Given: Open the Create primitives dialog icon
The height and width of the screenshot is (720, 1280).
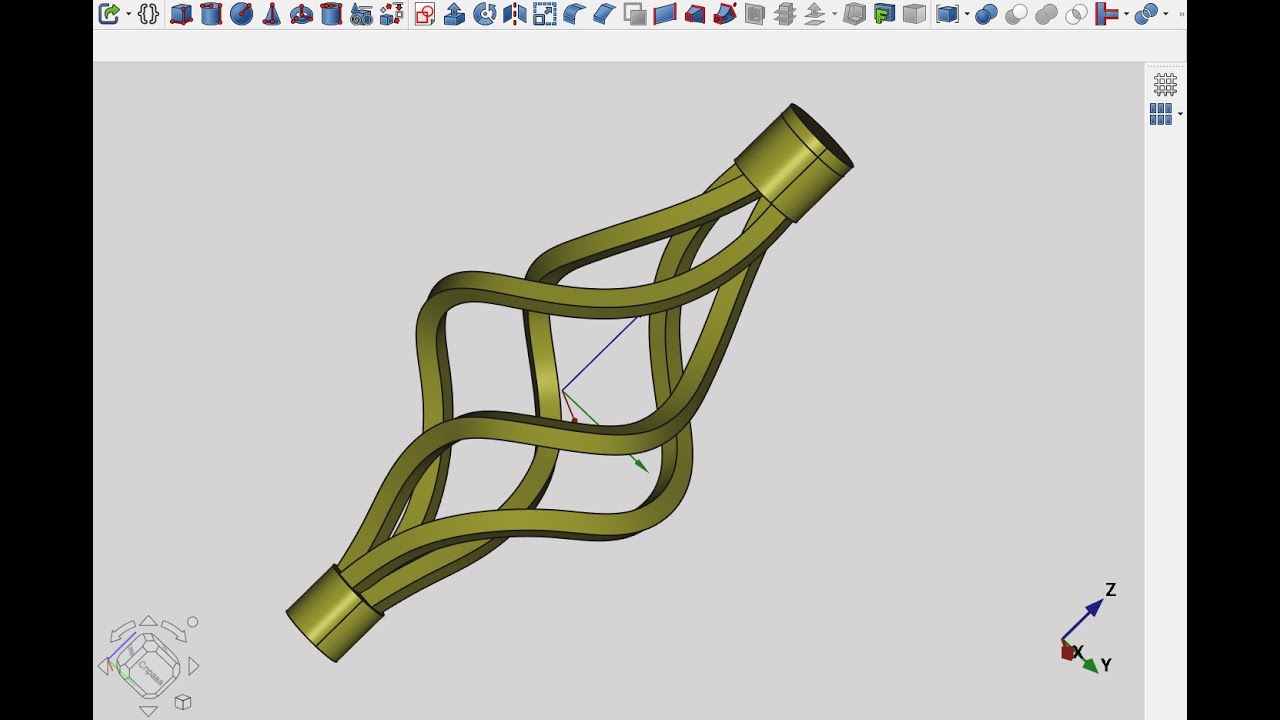Looking at the screenshot, I should (361, 14).
